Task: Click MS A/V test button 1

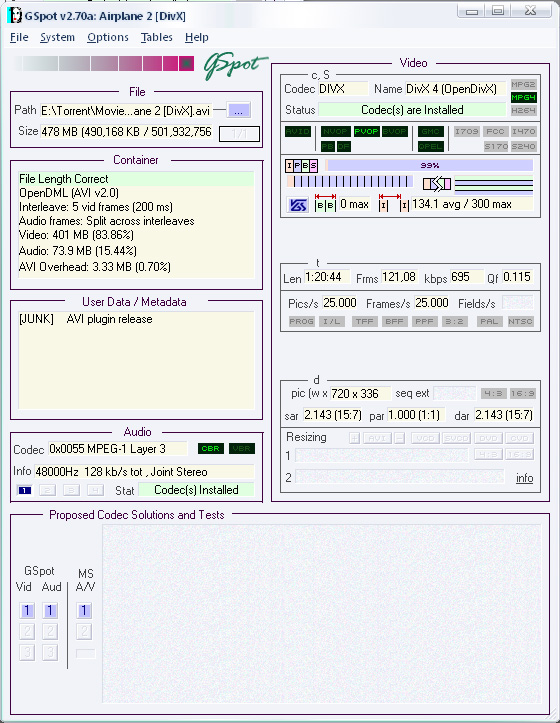Action: 84,611
